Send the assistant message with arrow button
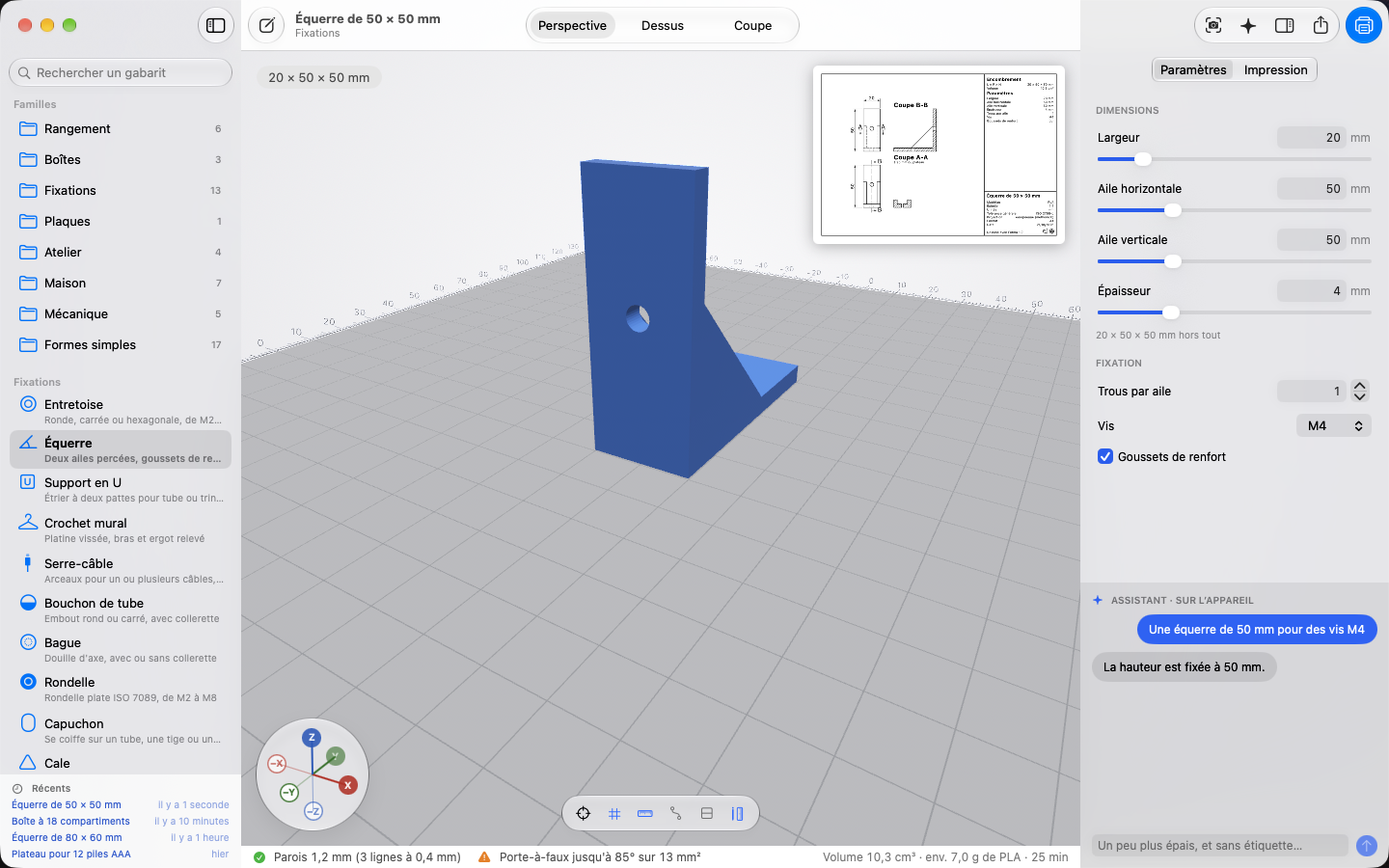 (x=1367, y=846)
